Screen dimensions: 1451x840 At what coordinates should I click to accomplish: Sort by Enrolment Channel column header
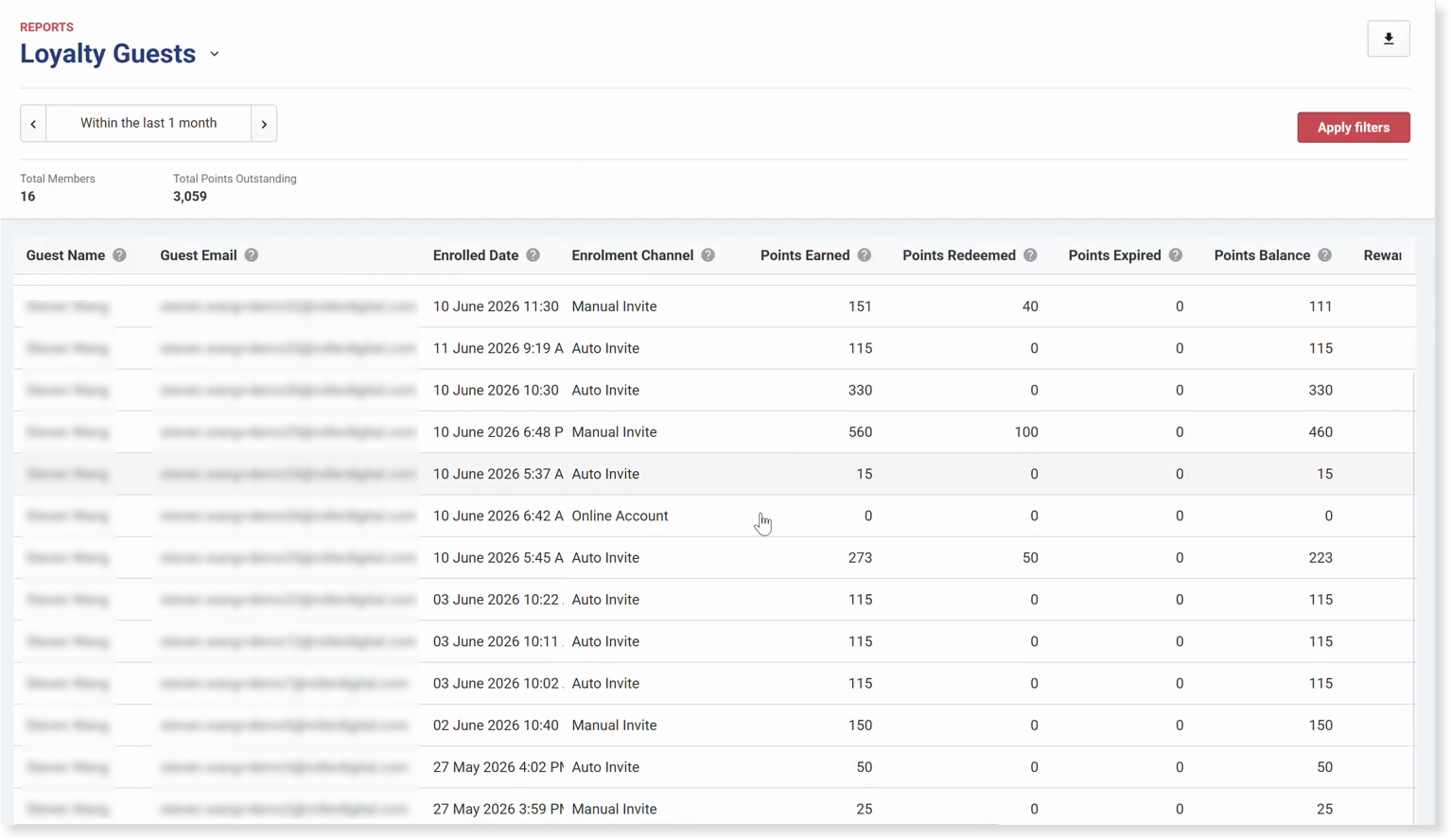(x=632, y=255)
